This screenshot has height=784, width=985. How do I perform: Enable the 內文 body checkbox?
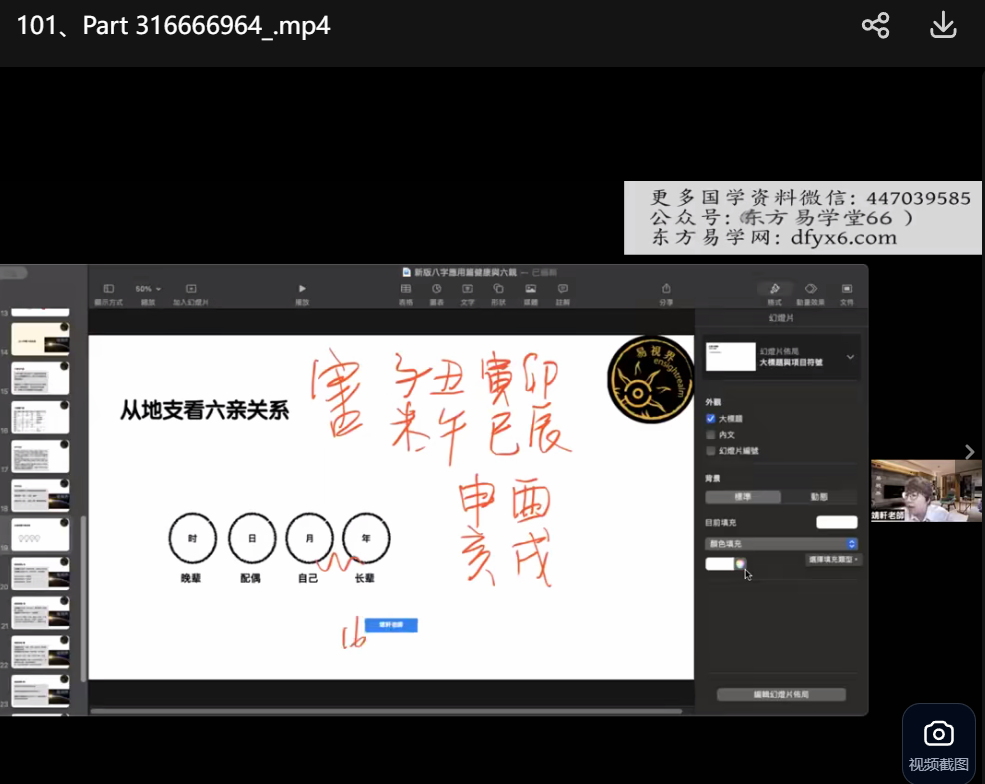point(711,435)
